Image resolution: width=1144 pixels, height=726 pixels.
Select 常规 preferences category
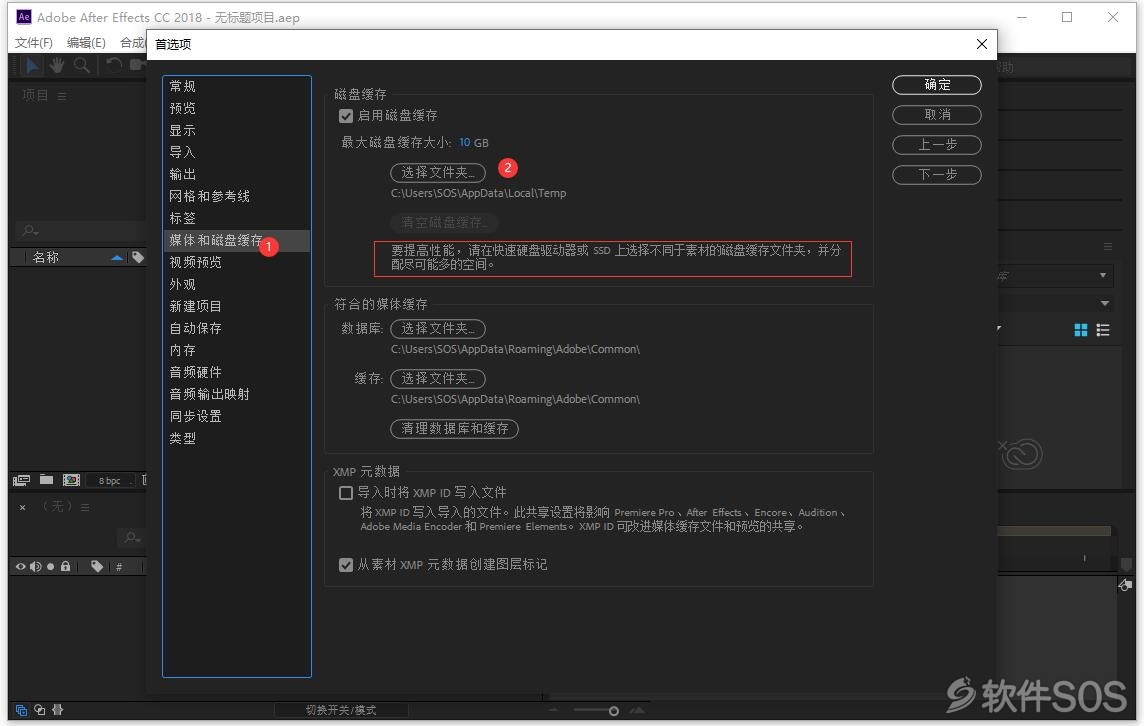coord(236,86)
